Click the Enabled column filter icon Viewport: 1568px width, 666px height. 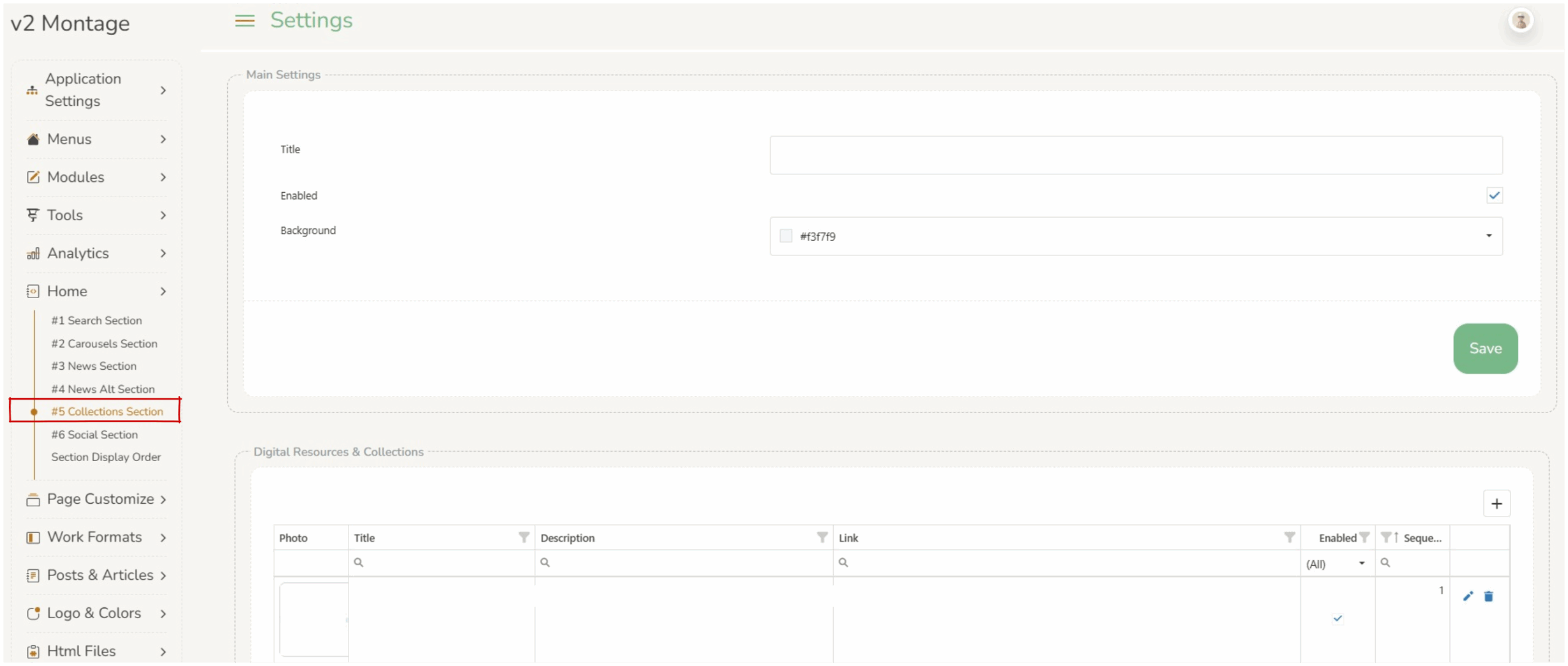[x=1364, y=537]
